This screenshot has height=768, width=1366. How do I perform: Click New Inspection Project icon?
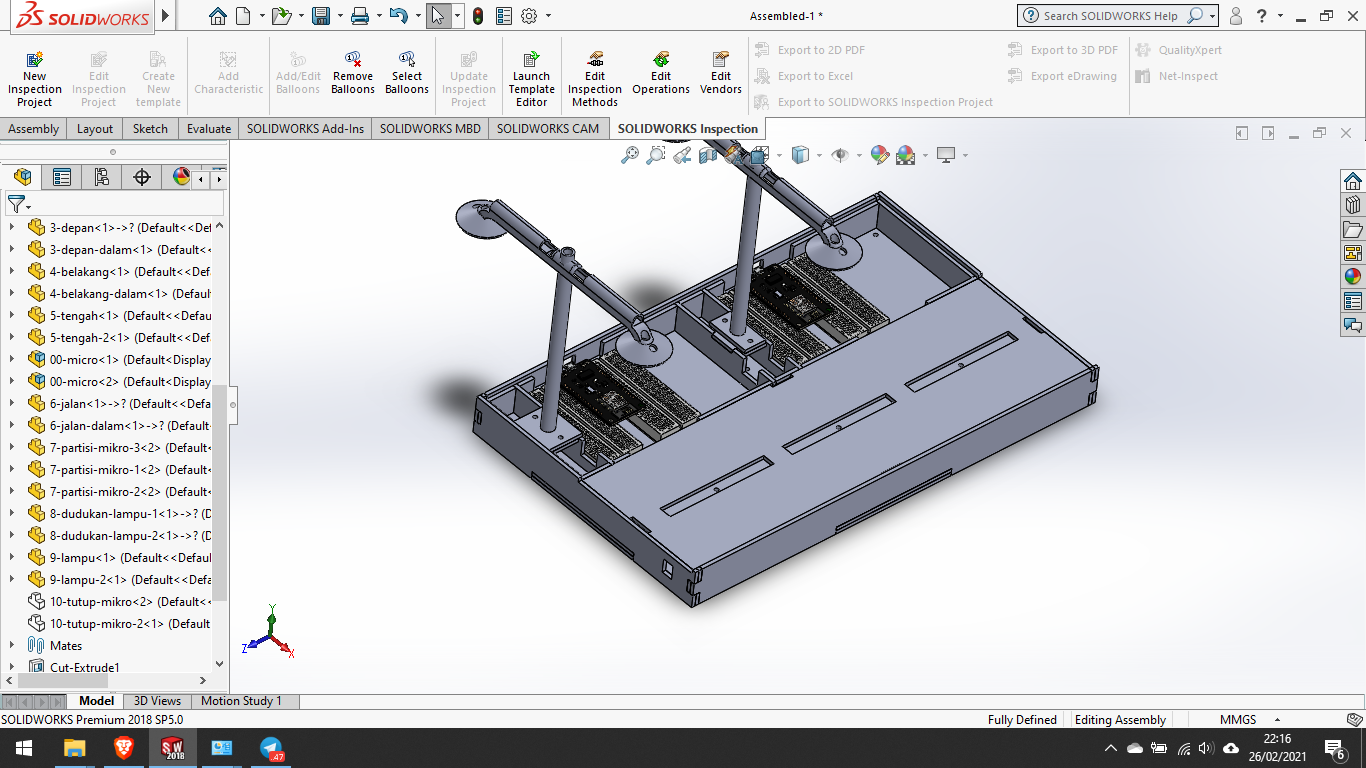pyautogui.click(x=35, y=79)
